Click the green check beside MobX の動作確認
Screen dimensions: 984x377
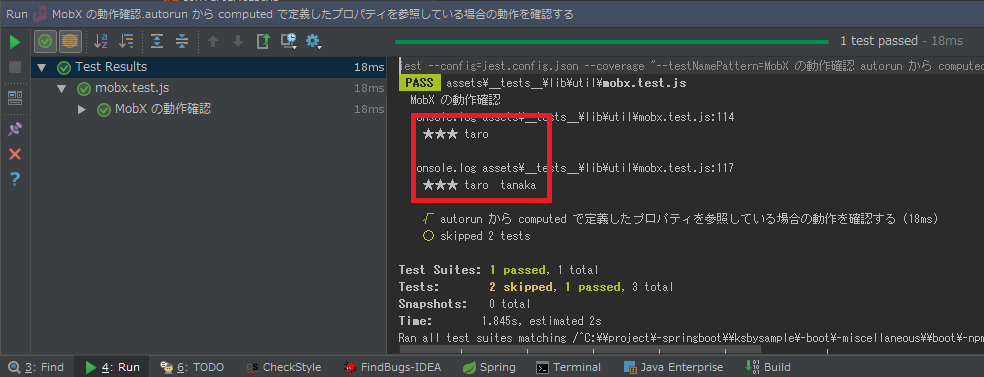(x=104, y=110)
